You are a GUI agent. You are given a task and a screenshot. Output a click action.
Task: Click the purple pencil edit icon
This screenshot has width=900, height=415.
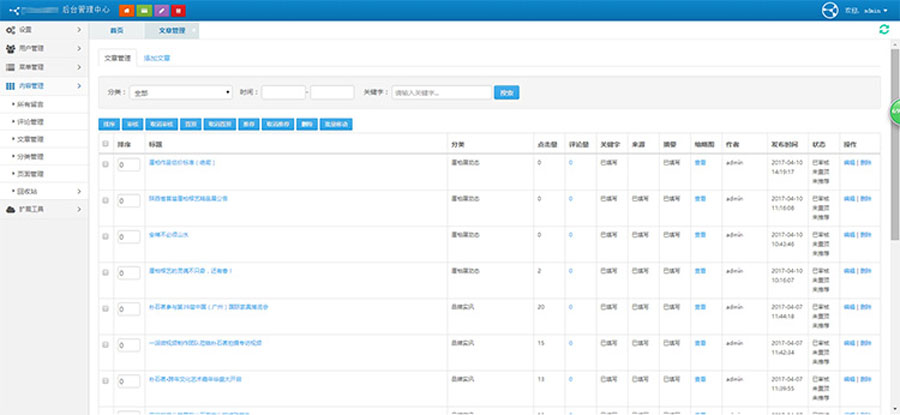(161, 10)
